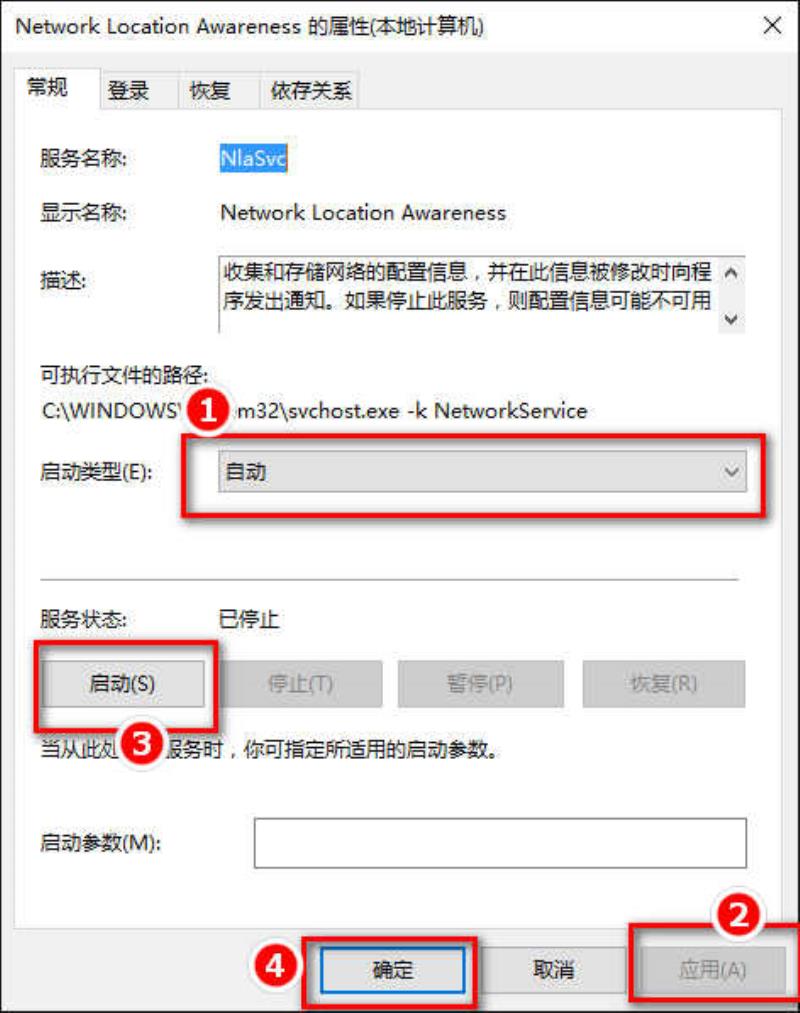Viewport: 800px width, 1013px height.
Task: Click the description scroll down arrow
Action: 731,319
